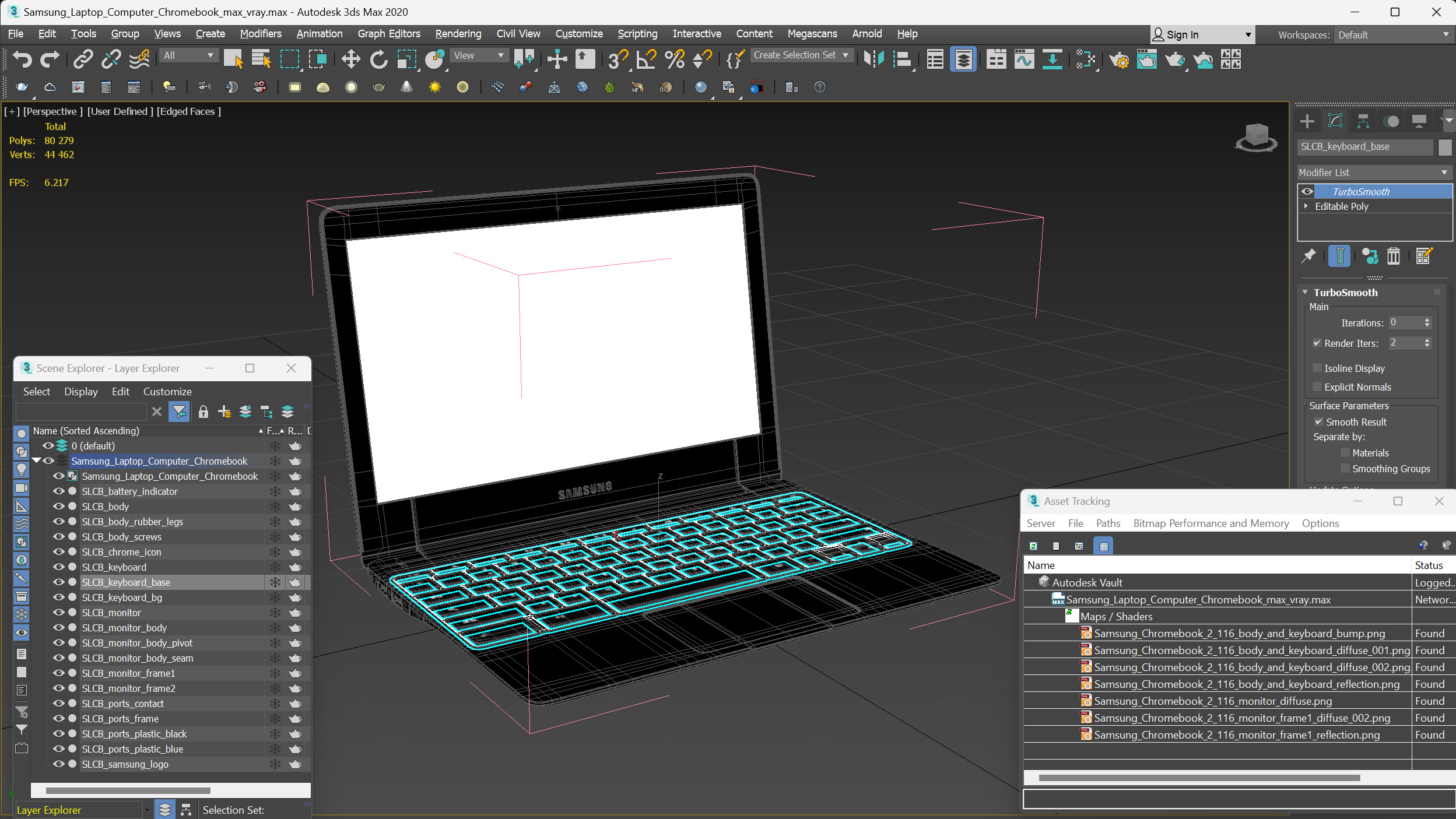Image resolution: width=1456 pixels, height=819 pixels.
Task: Enable the Isoline Display checkbox
Action: pos(1316,368)
